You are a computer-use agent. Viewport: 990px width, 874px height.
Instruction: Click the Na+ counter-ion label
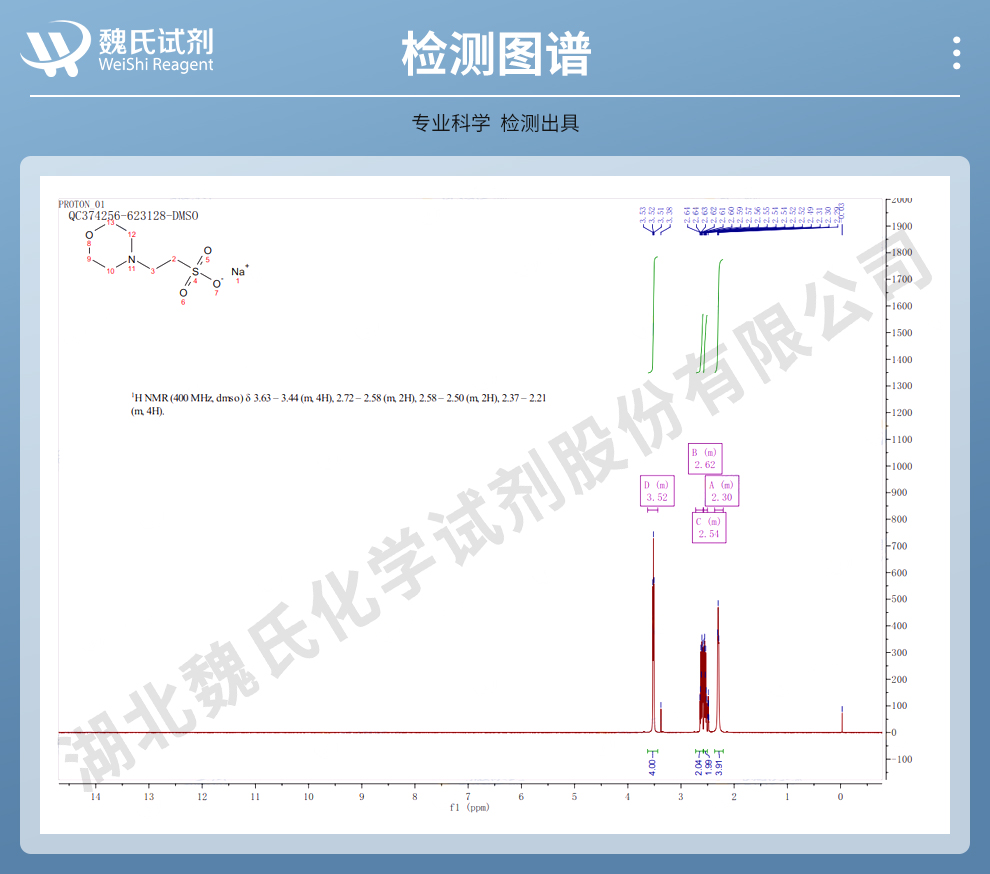[240, 272]
